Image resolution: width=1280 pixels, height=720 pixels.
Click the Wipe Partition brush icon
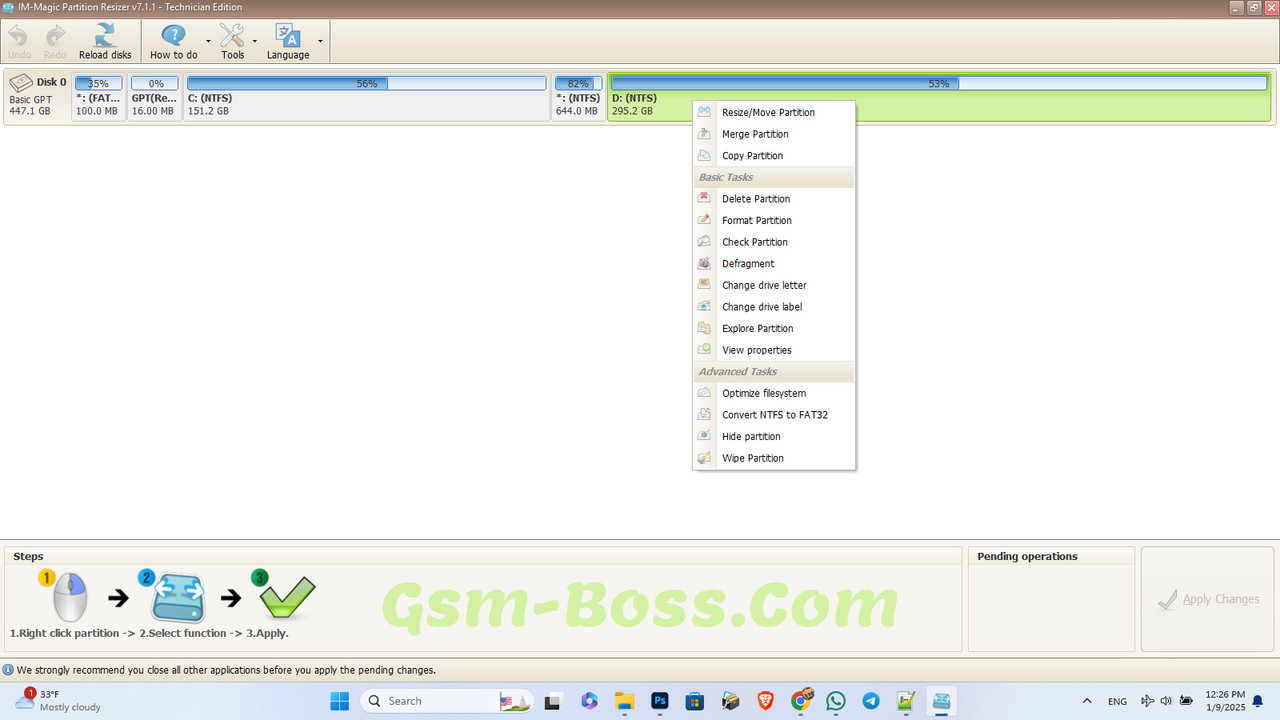point(704,458)
